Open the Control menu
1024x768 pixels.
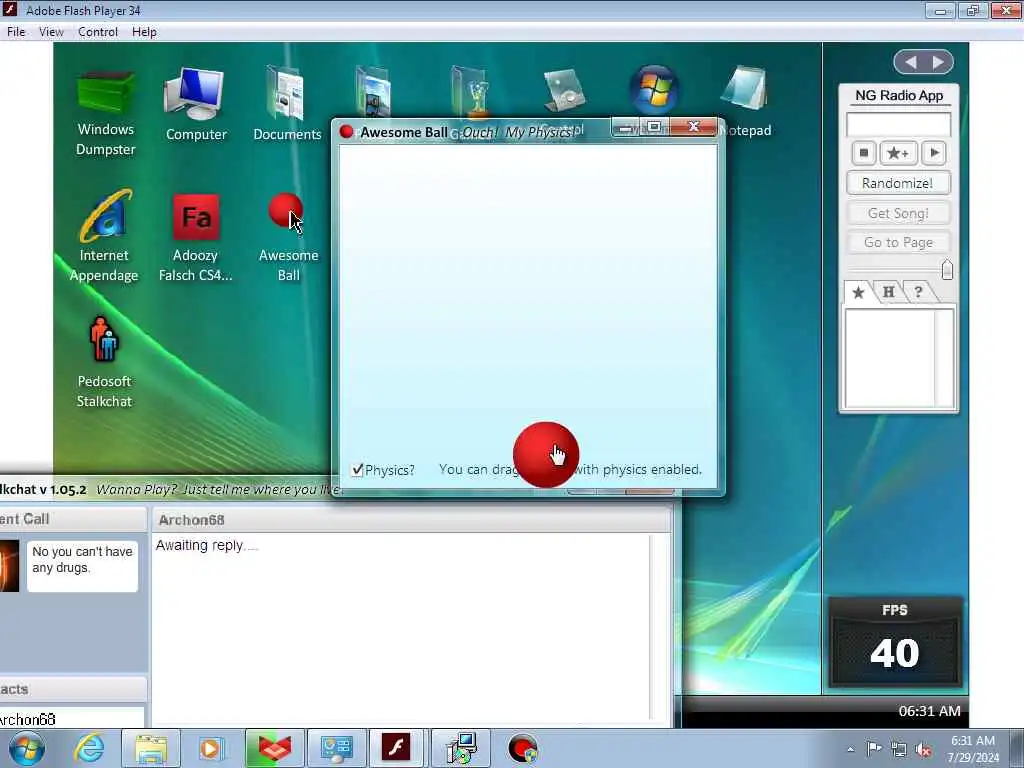click(x=98, y=32)
